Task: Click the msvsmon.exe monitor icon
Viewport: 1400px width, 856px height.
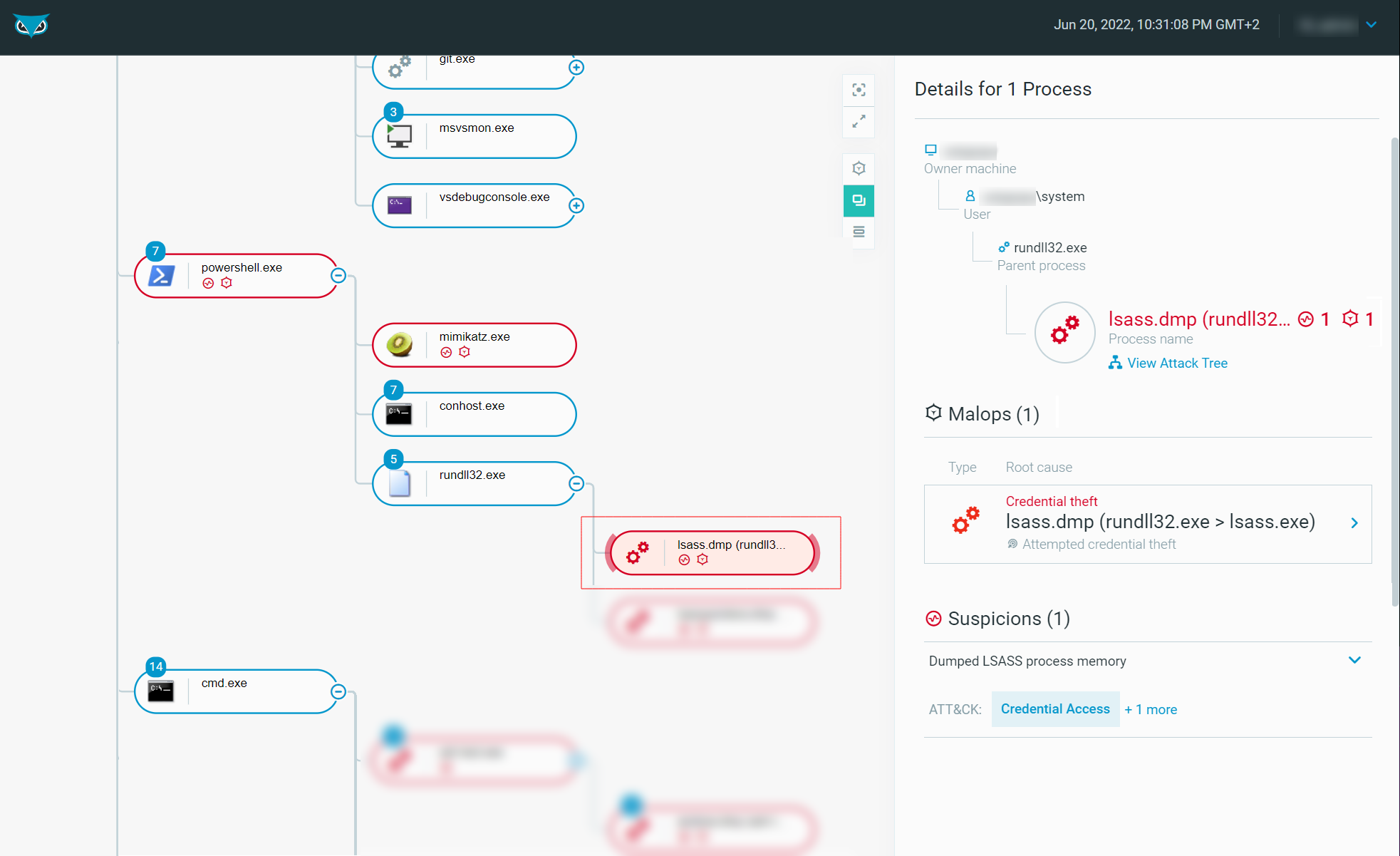Action: 399,135
